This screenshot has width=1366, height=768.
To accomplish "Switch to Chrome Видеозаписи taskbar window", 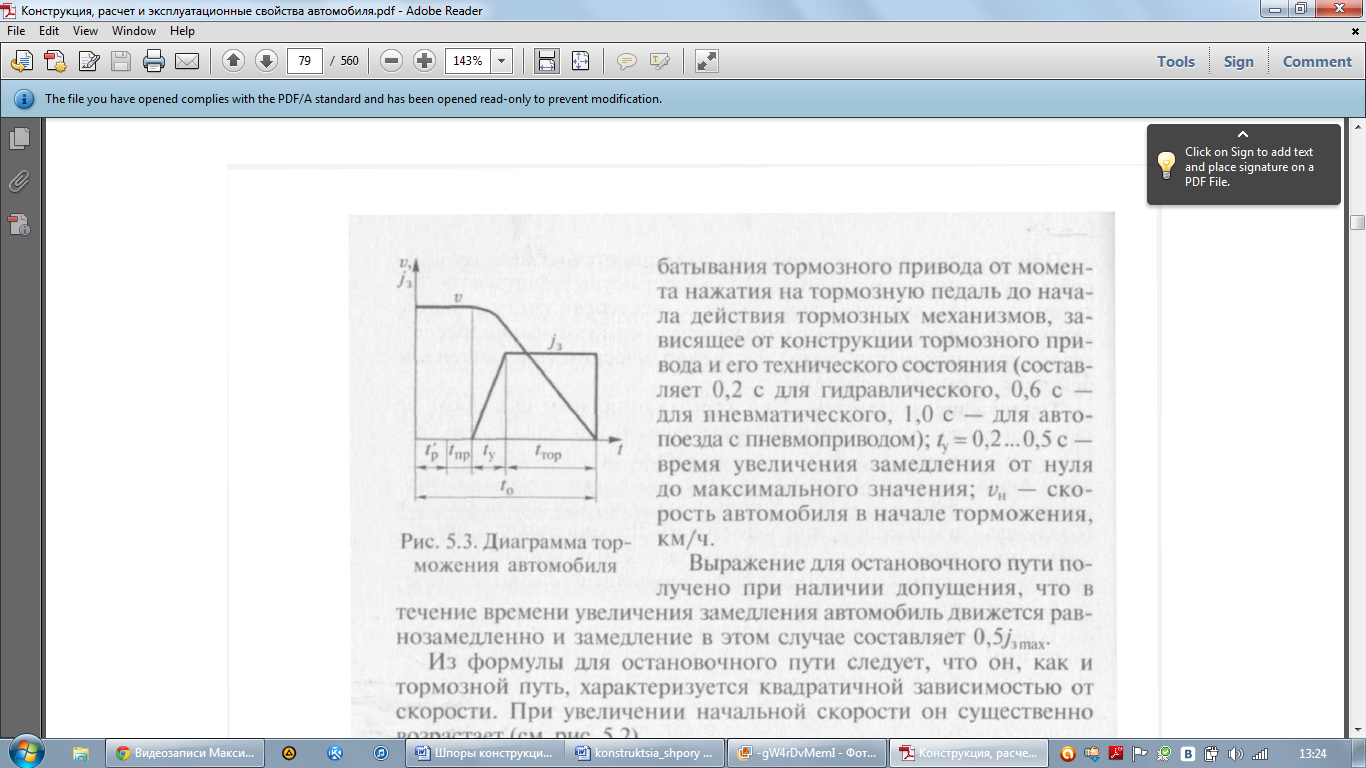I will [x=185, y=753].
